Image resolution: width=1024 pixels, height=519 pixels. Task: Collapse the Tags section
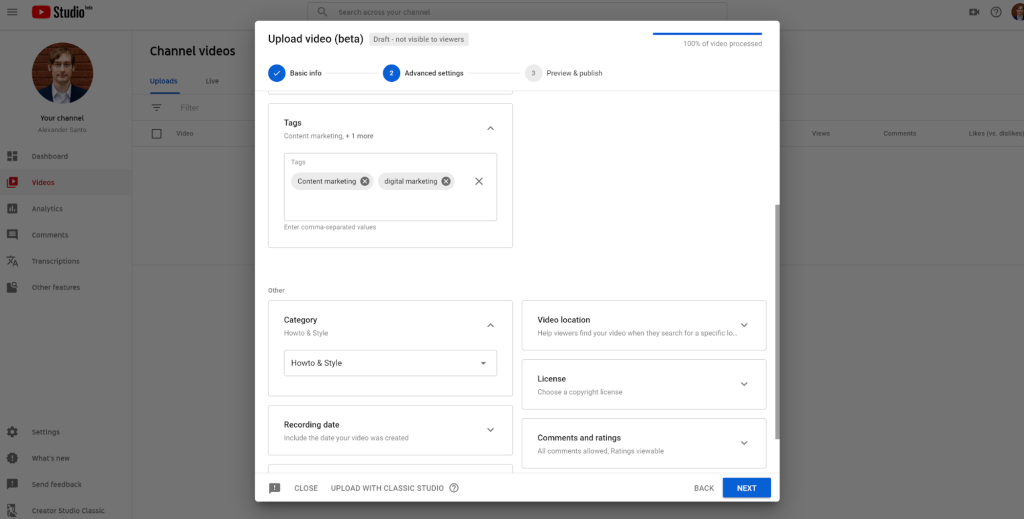point(490,128)
